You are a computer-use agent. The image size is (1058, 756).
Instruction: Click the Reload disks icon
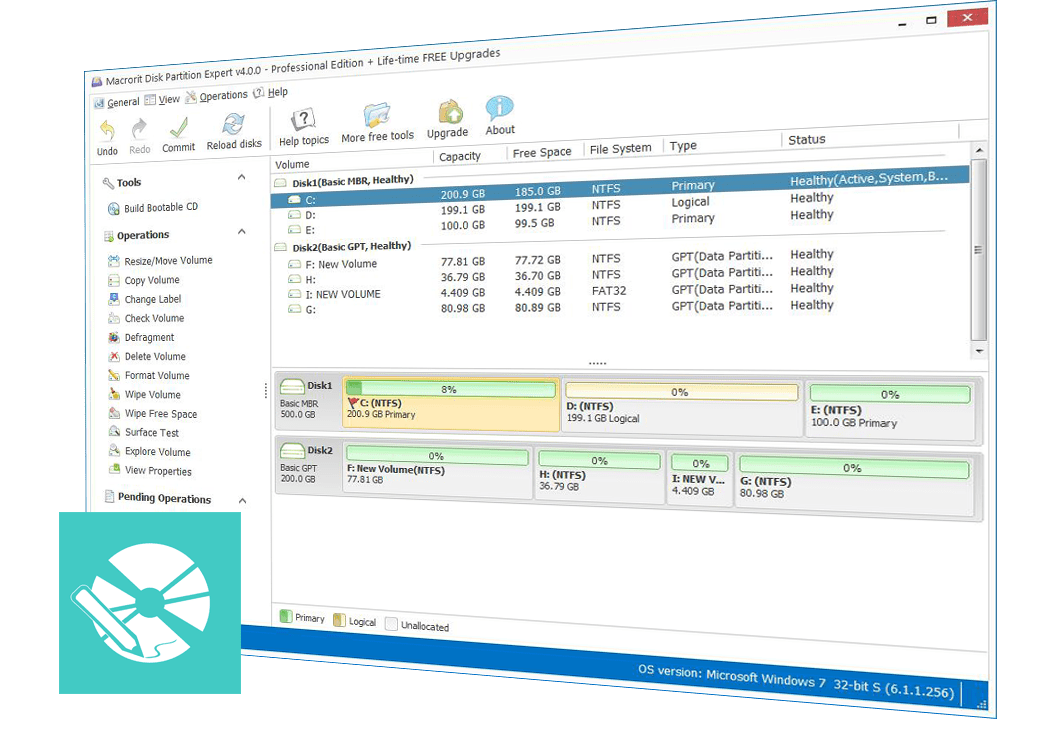coord(233,124)
